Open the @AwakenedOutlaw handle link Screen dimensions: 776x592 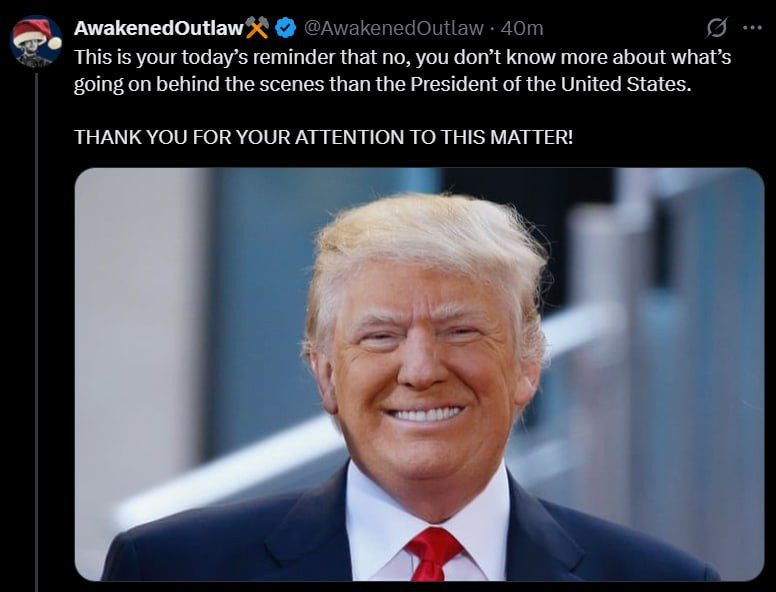coord(393,28)
